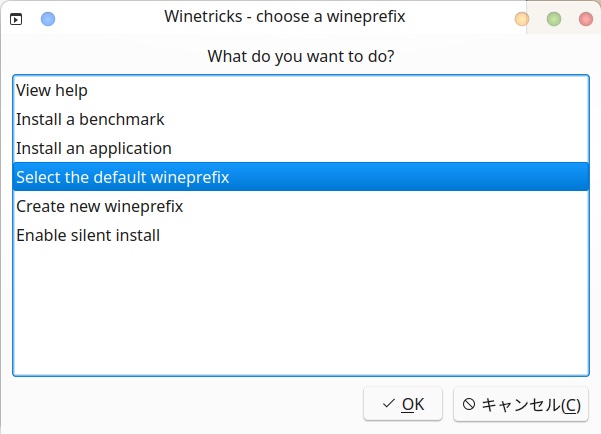Click empty title bar space right of the title
The height and width of the screenshot is (434, 601).
[x=460, y=18]
